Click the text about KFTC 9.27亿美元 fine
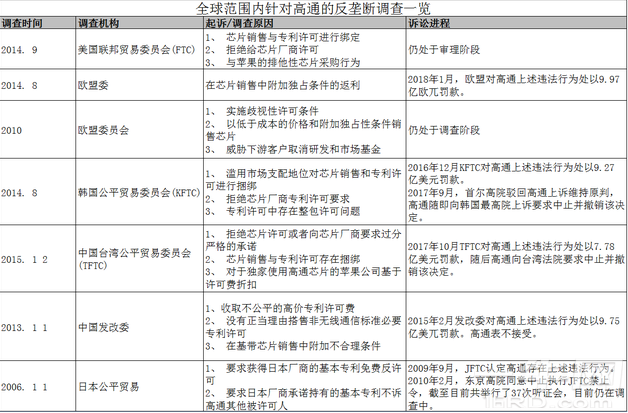The height and width of the screenshot is (413, 628). tap(511, 173)
